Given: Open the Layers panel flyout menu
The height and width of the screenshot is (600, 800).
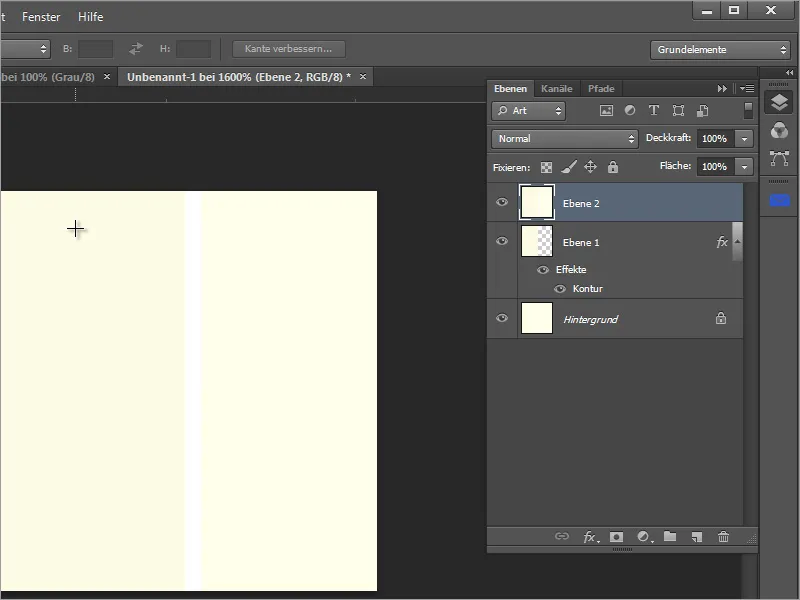Looking at the screenshot, I should [x=747, y=88].
